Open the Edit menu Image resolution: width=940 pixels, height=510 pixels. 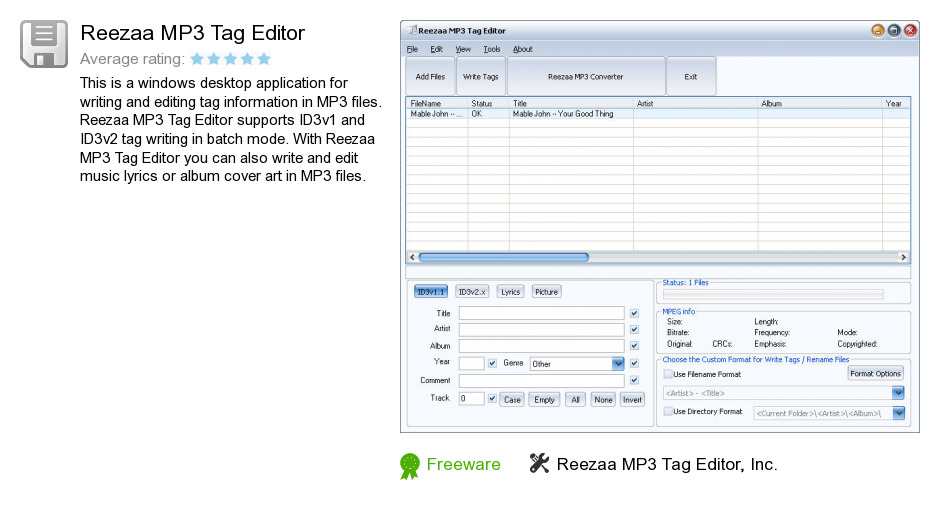(436, 49)
